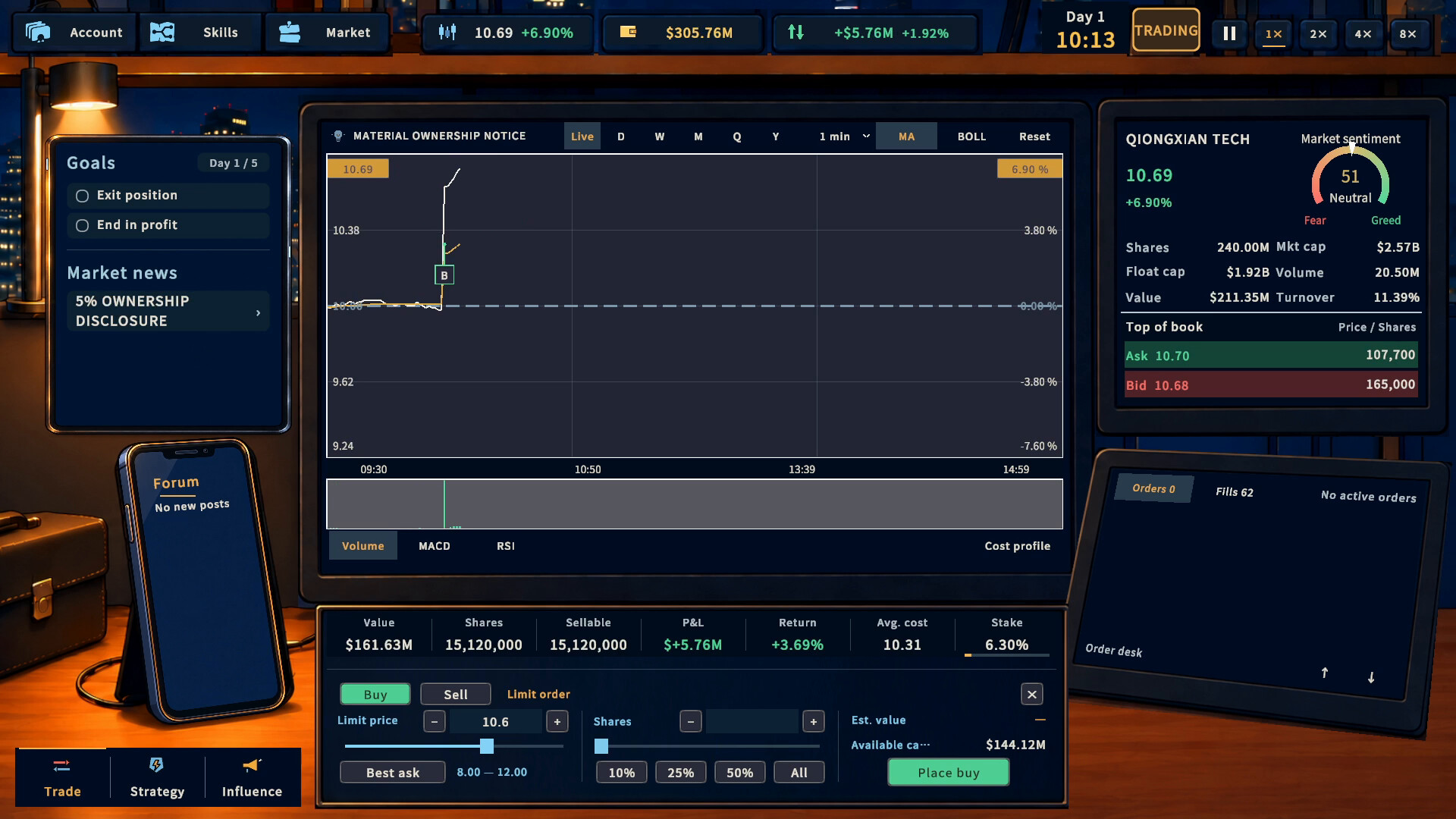This screenshot has height=819, width=1456.
Task: Decrease shares with minus button
Action: coord(690,721)
